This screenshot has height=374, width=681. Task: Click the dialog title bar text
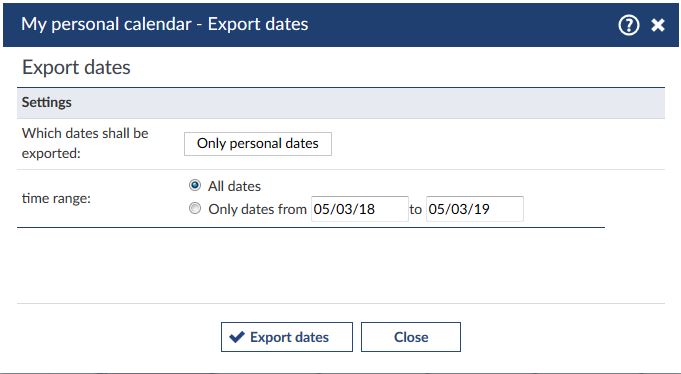[x=165, y=24]
